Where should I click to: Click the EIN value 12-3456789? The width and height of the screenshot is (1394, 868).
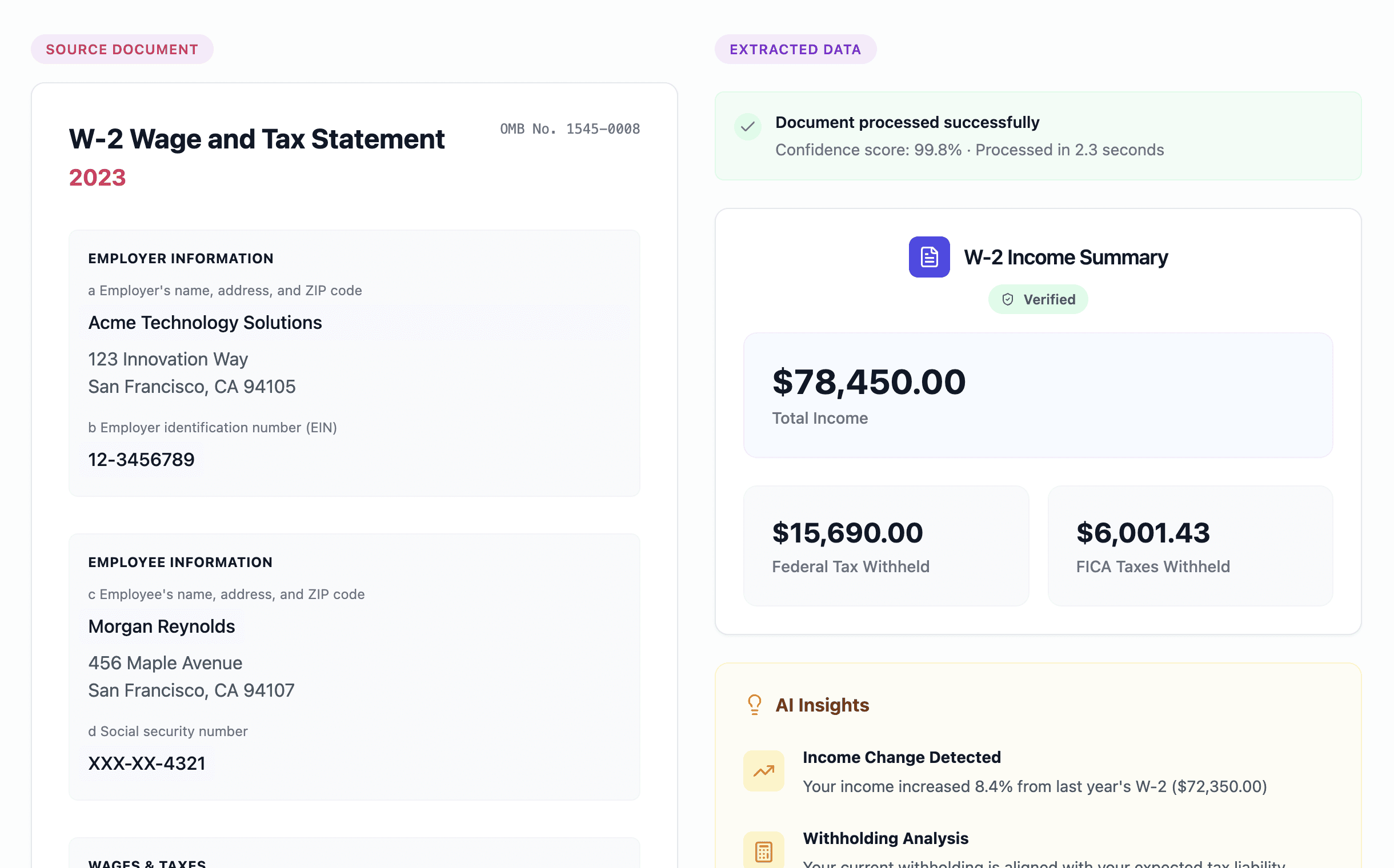[x=141, y=459]
